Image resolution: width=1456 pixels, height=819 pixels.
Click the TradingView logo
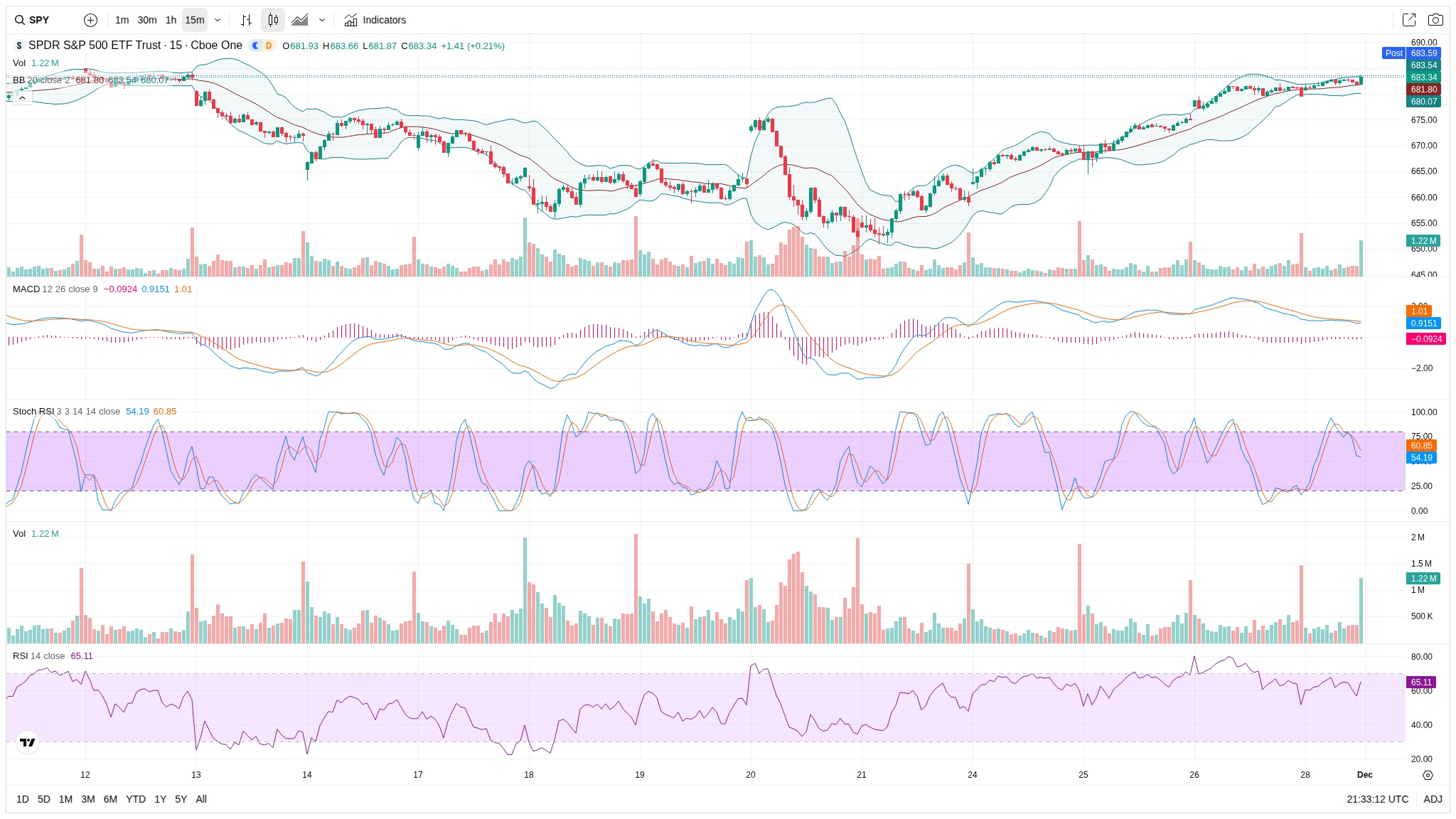pos(28,742)
